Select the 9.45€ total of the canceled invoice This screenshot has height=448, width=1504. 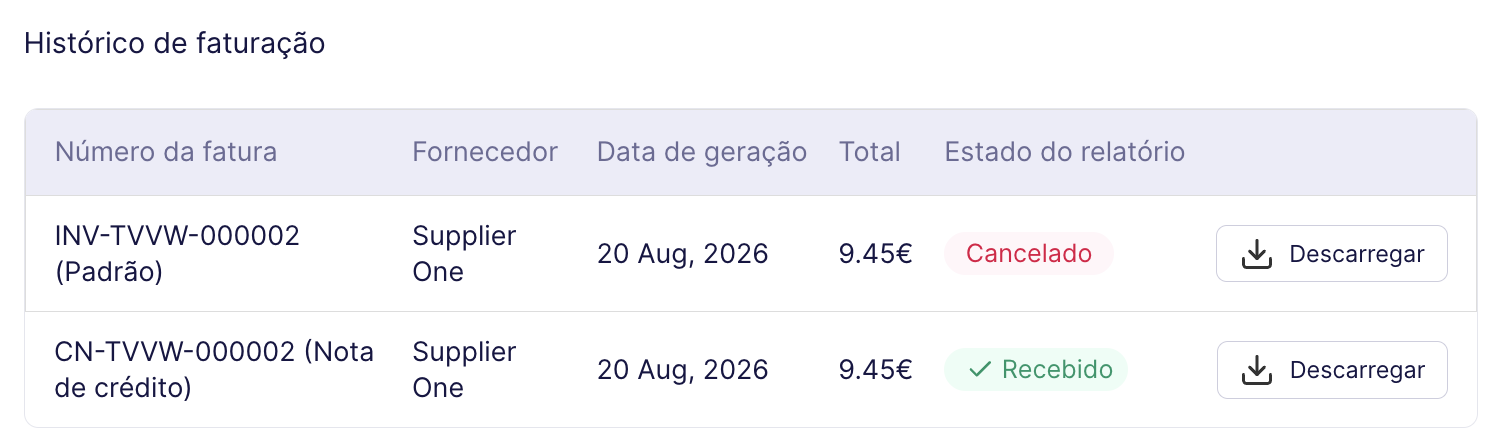(876, 254)
